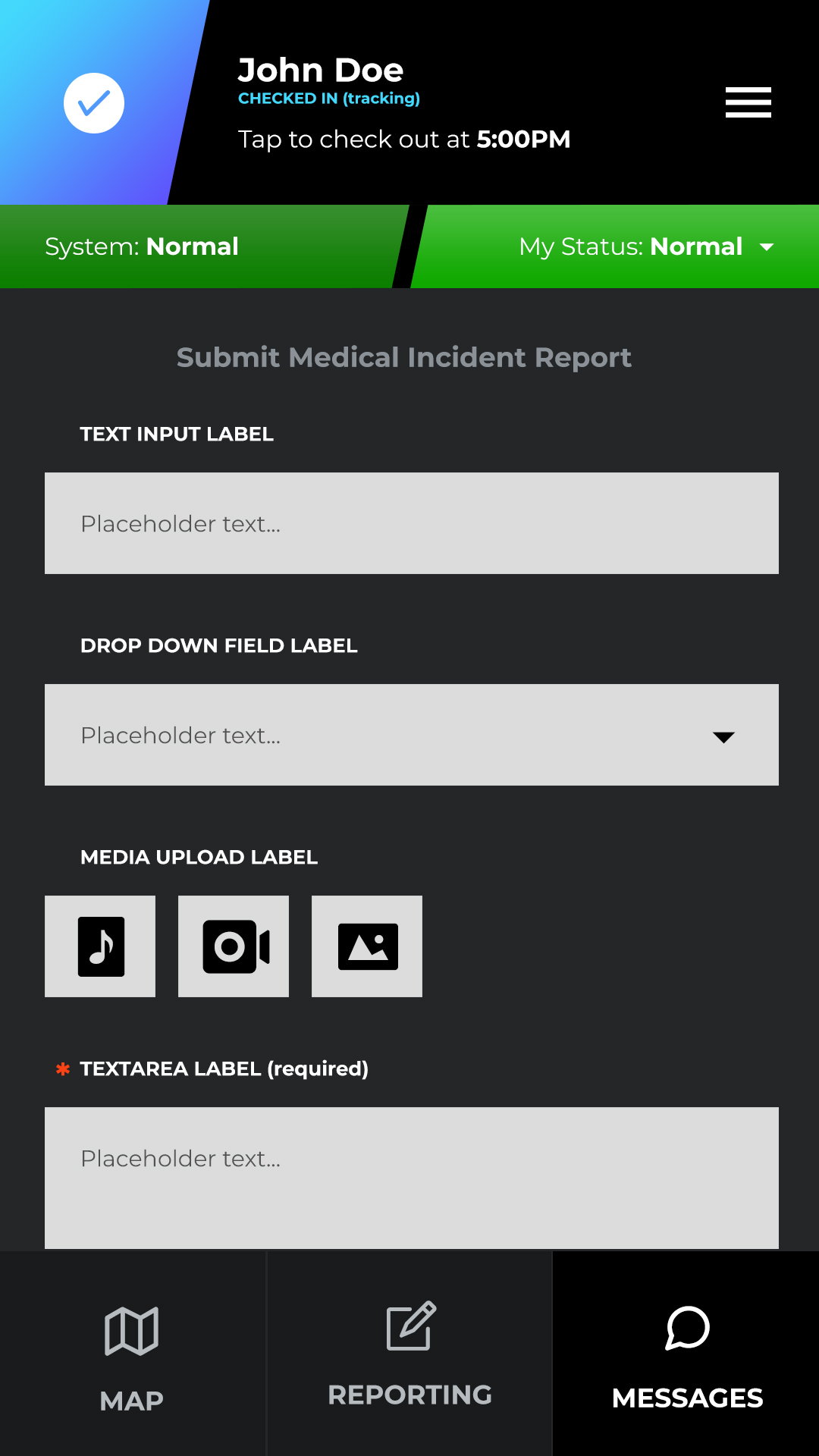Viewport: 819px width, 1456px height.
Task: Switch to the REPORTING tab label
Action: pos(410,1395)
